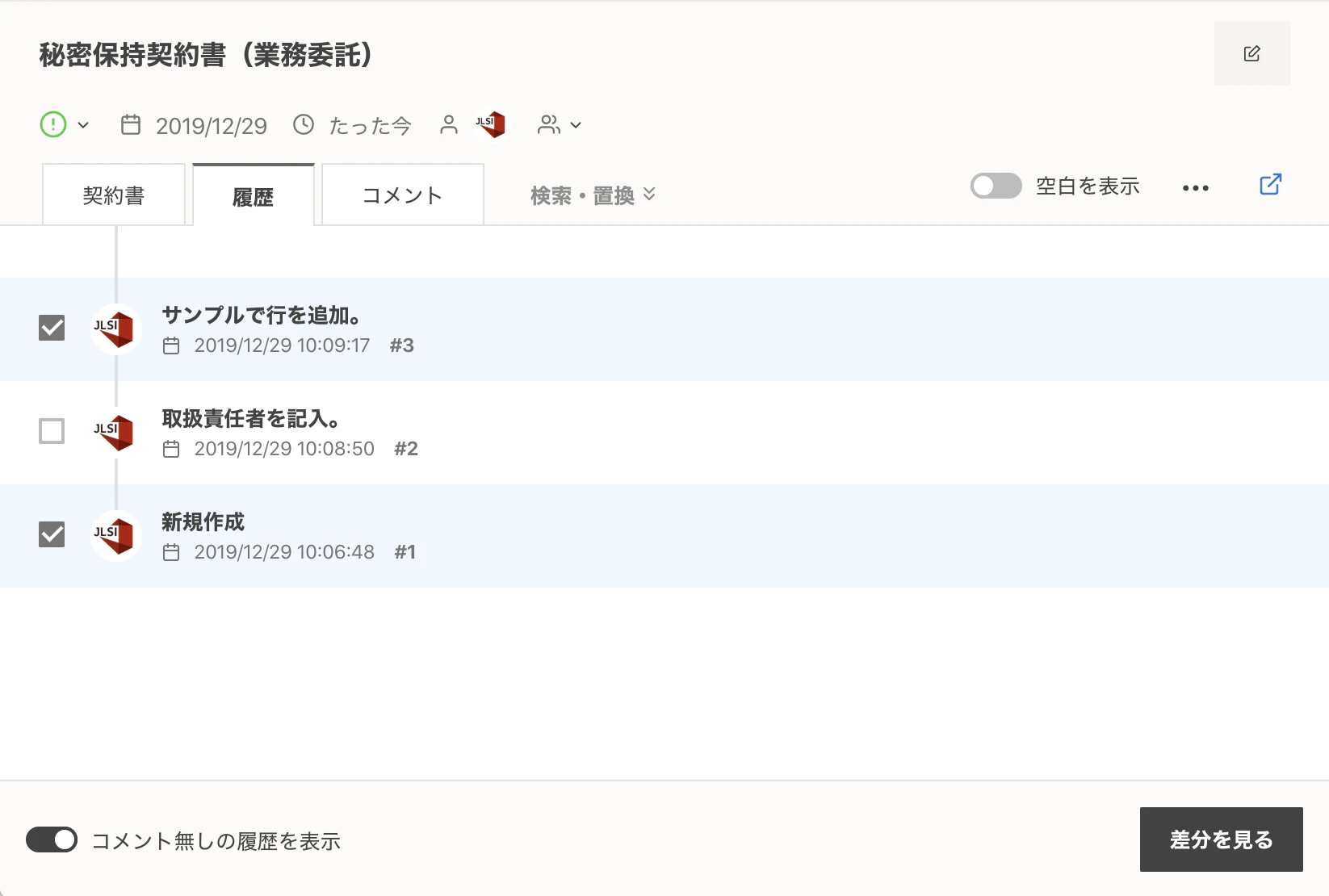Enable the 空白を表示 toggle
This screenshot has height=896, width=1329.
pos(996,186)
